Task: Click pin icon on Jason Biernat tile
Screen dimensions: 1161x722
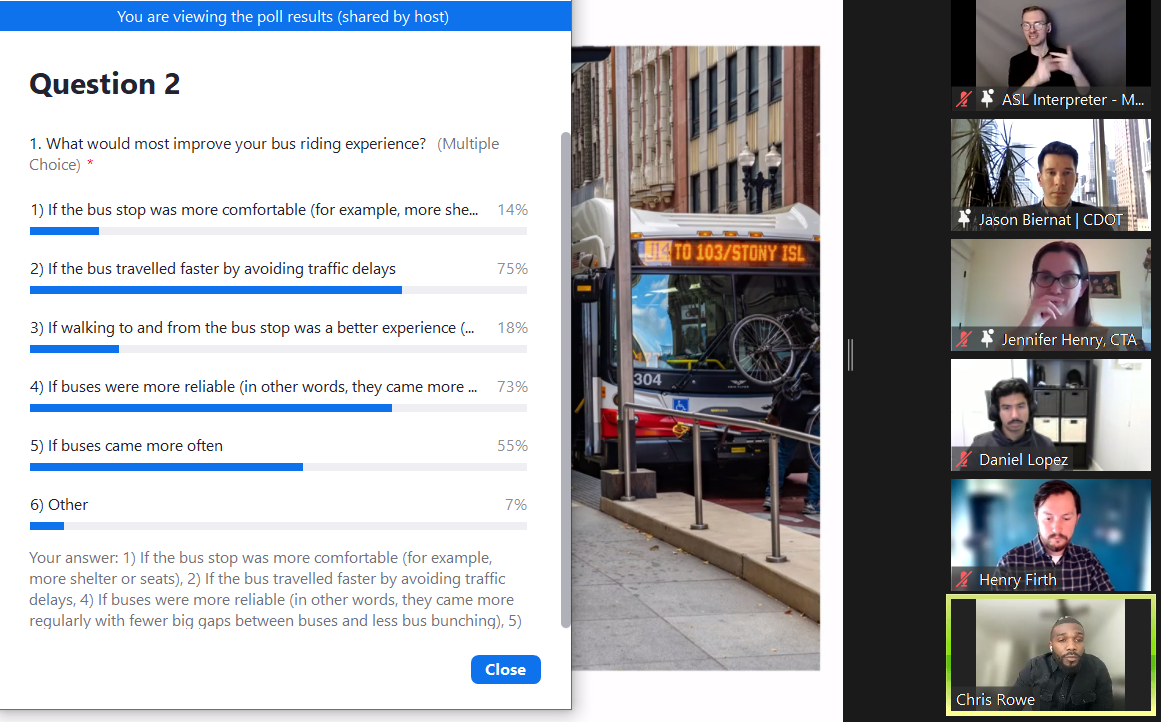Action: (963, 218)
